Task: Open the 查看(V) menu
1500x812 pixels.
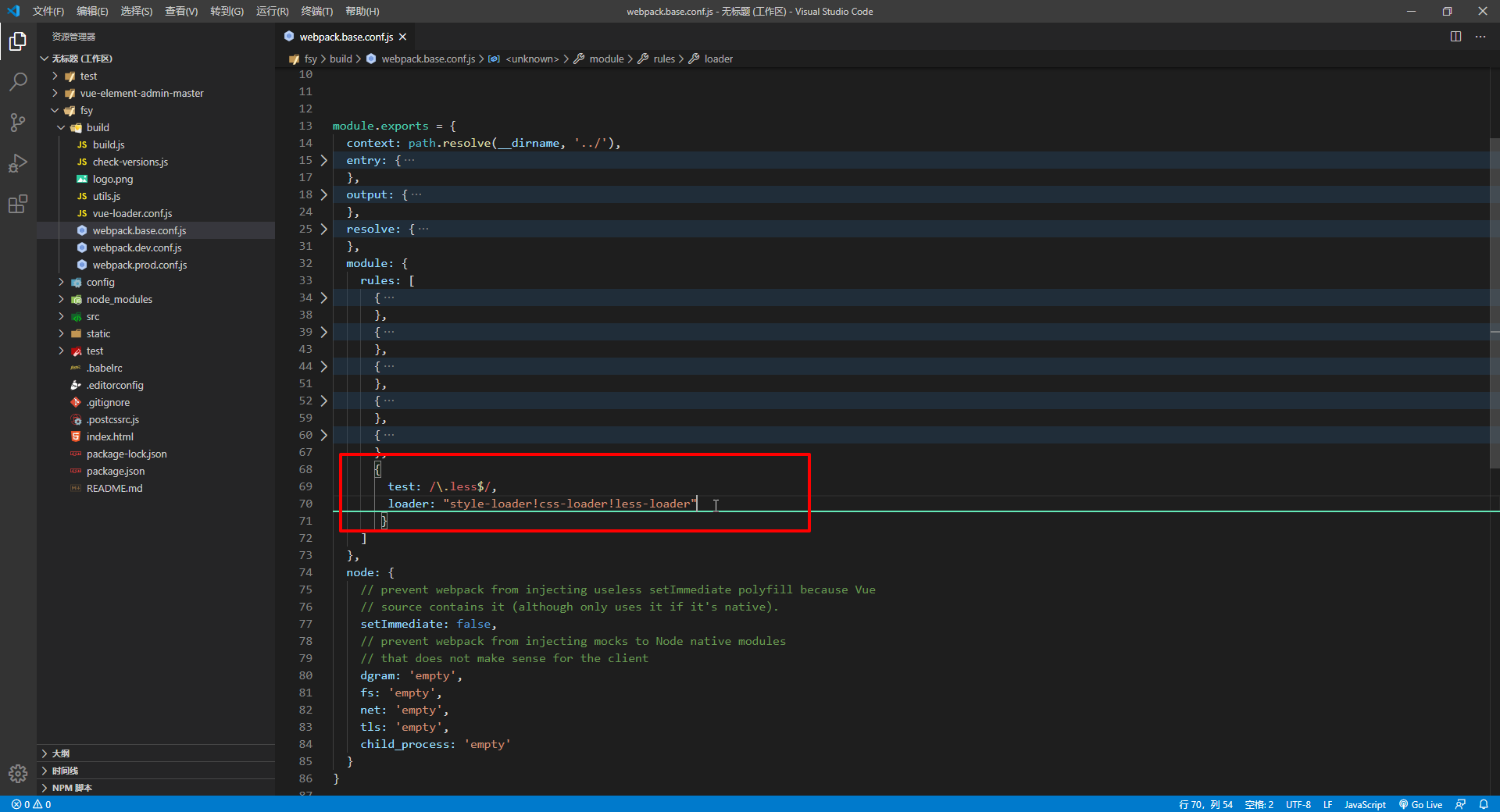Action: (x=181, y=11)
